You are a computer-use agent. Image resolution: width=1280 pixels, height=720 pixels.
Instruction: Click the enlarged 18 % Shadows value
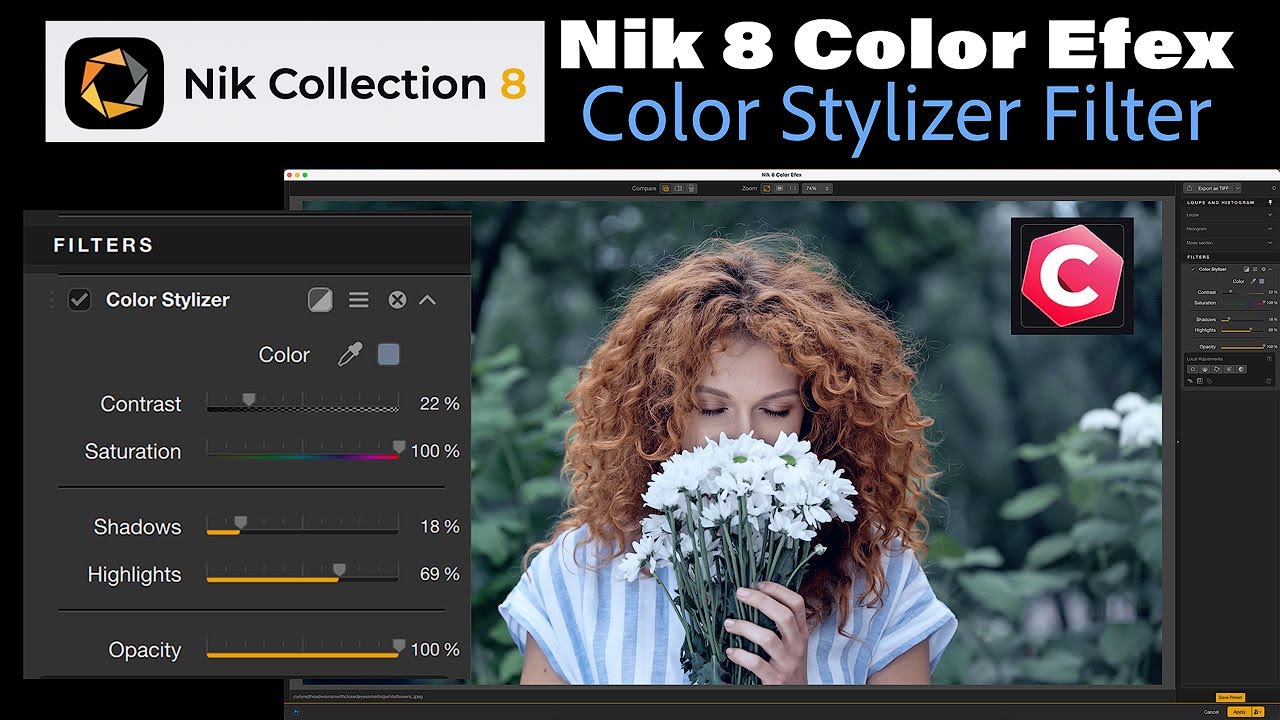(x=439, y=527)
